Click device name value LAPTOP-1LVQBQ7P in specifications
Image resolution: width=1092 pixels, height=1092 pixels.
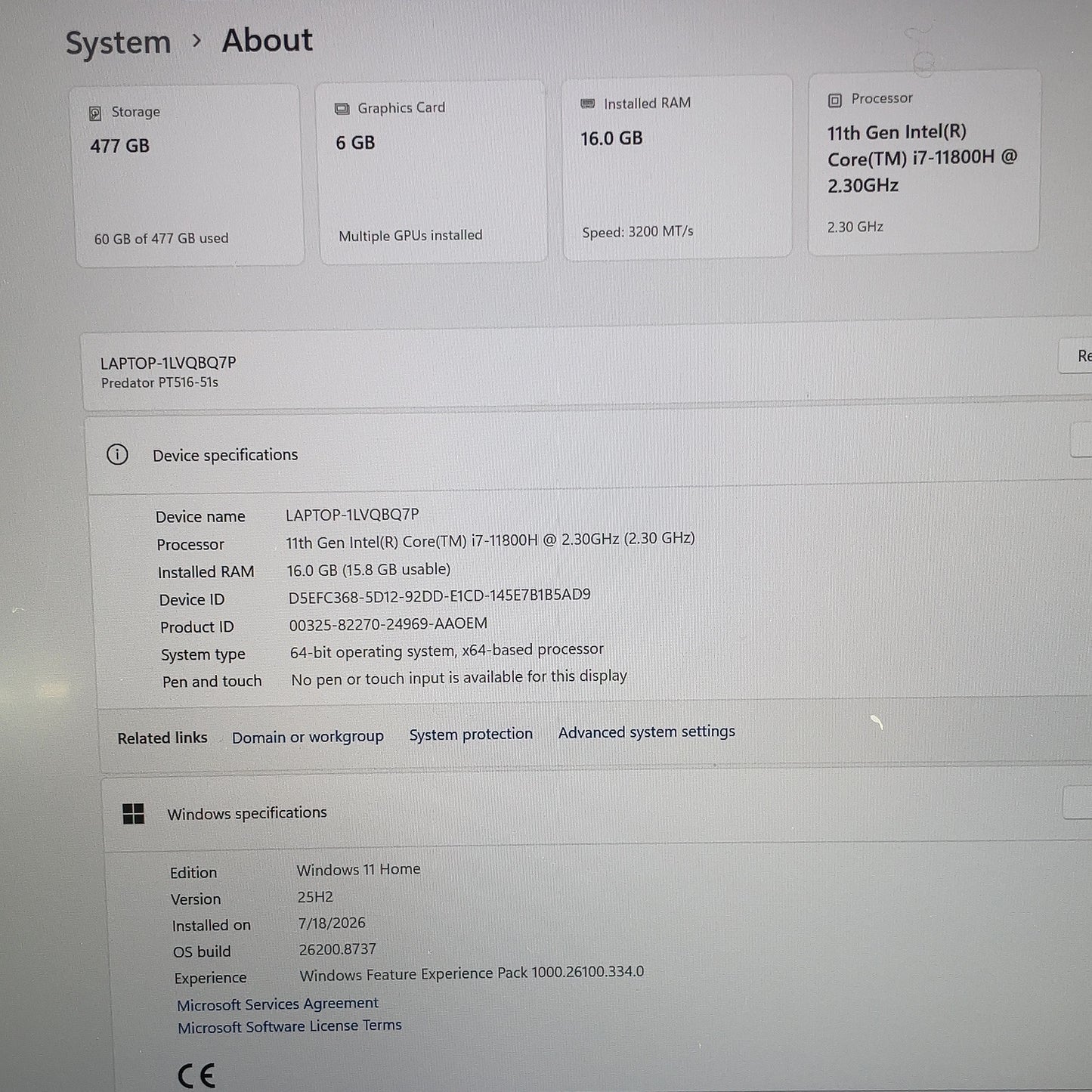(x=352, y=515)
